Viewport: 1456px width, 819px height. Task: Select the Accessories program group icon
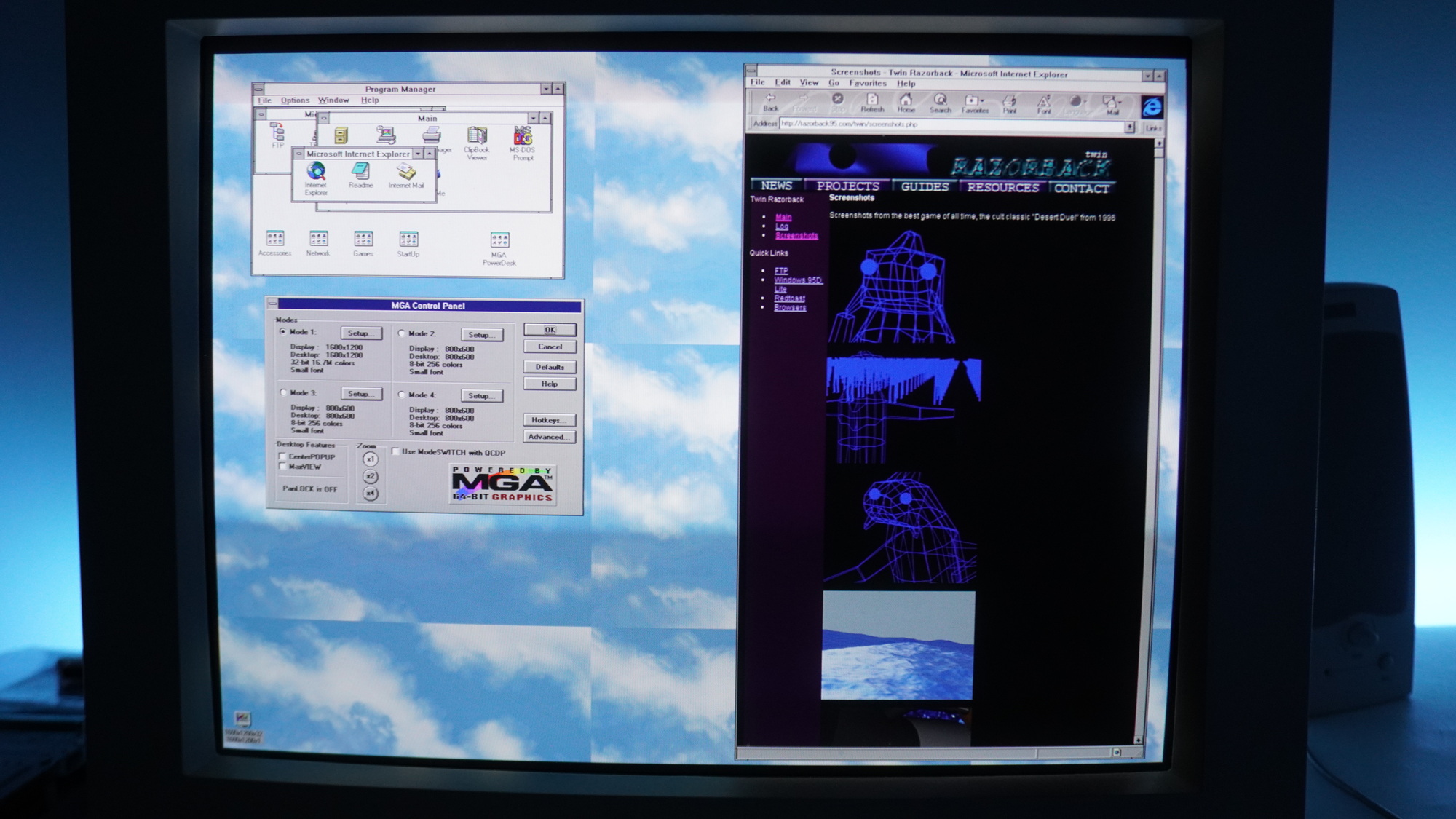coord(274,243)
